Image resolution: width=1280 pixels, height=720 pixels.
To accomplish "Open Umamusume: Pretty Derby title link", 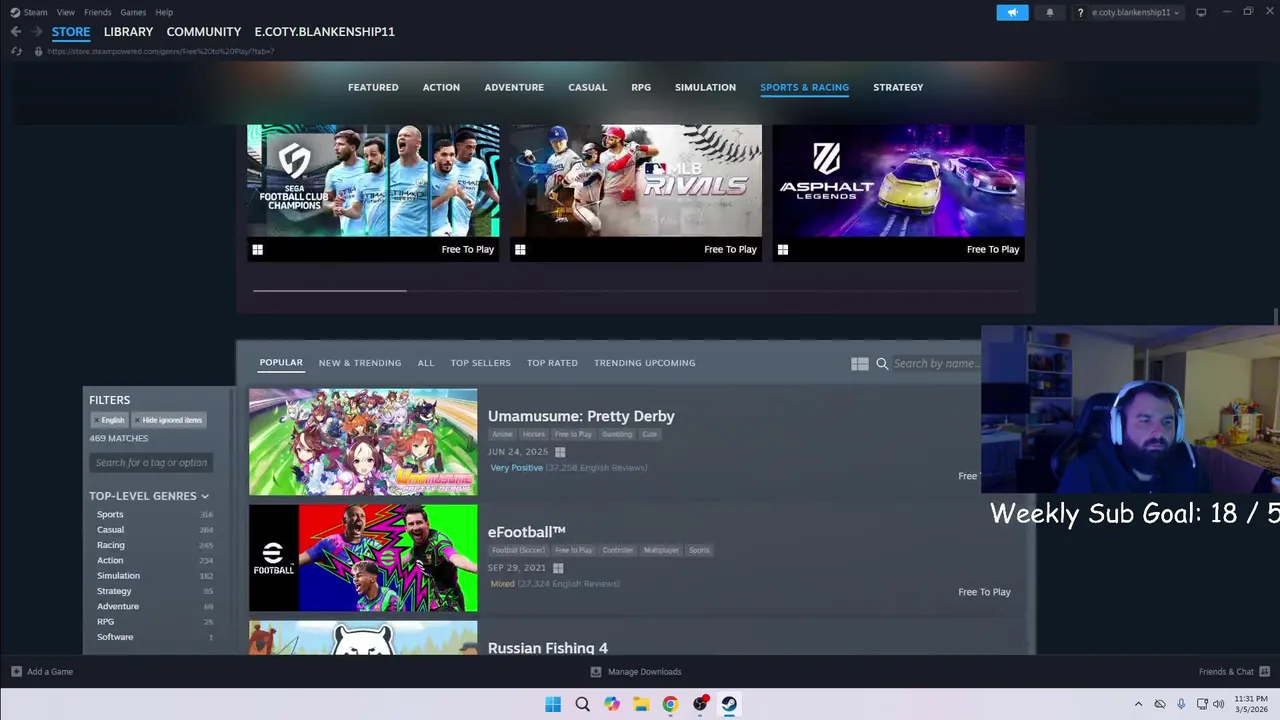I will click(x=581, y=416).
